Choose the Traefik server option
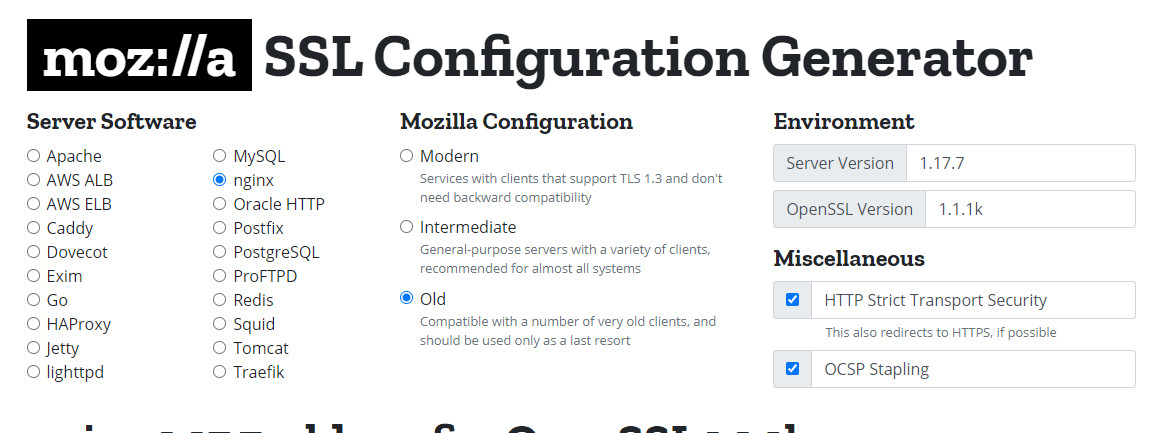 (220, 372)
